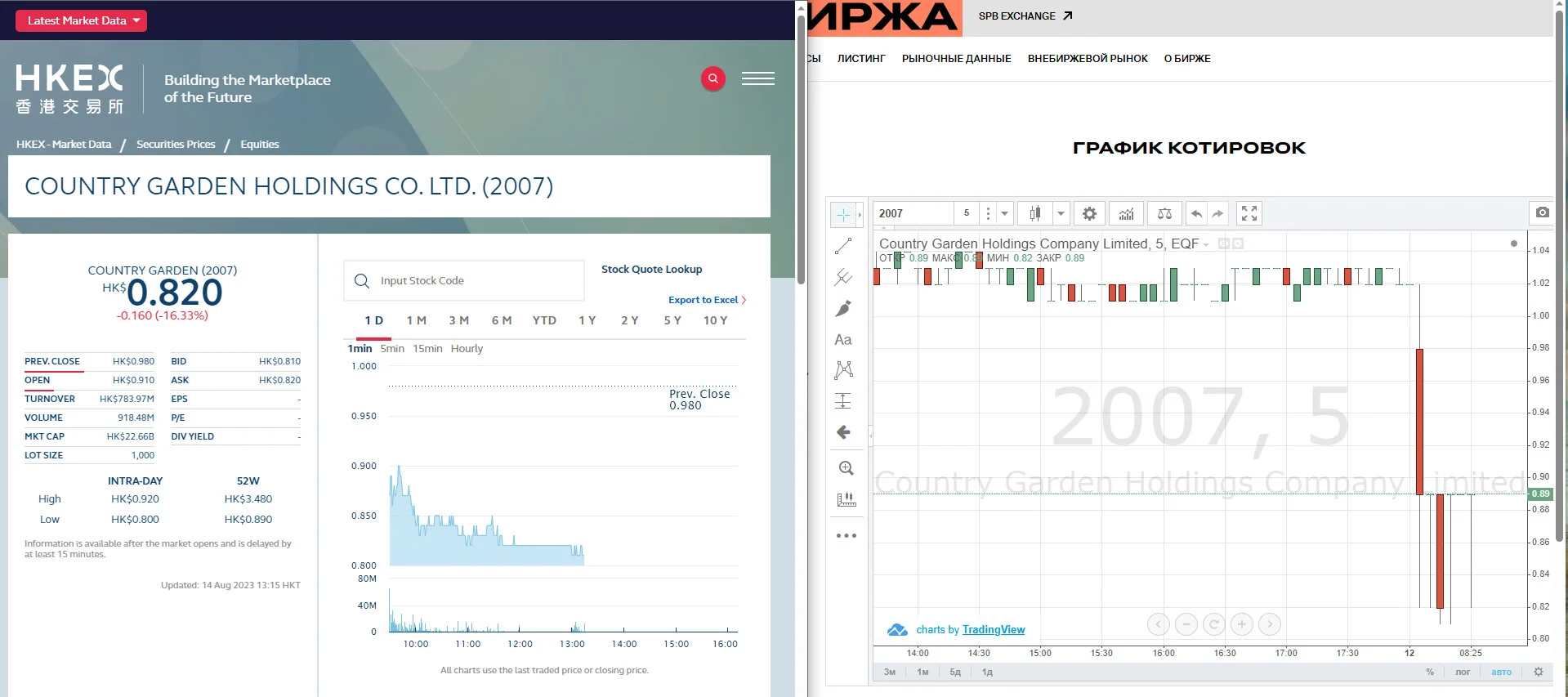Click the zoom-in magnifier tool
The height and width of the screenshot is (697, 1568).
tap(846, 468)
